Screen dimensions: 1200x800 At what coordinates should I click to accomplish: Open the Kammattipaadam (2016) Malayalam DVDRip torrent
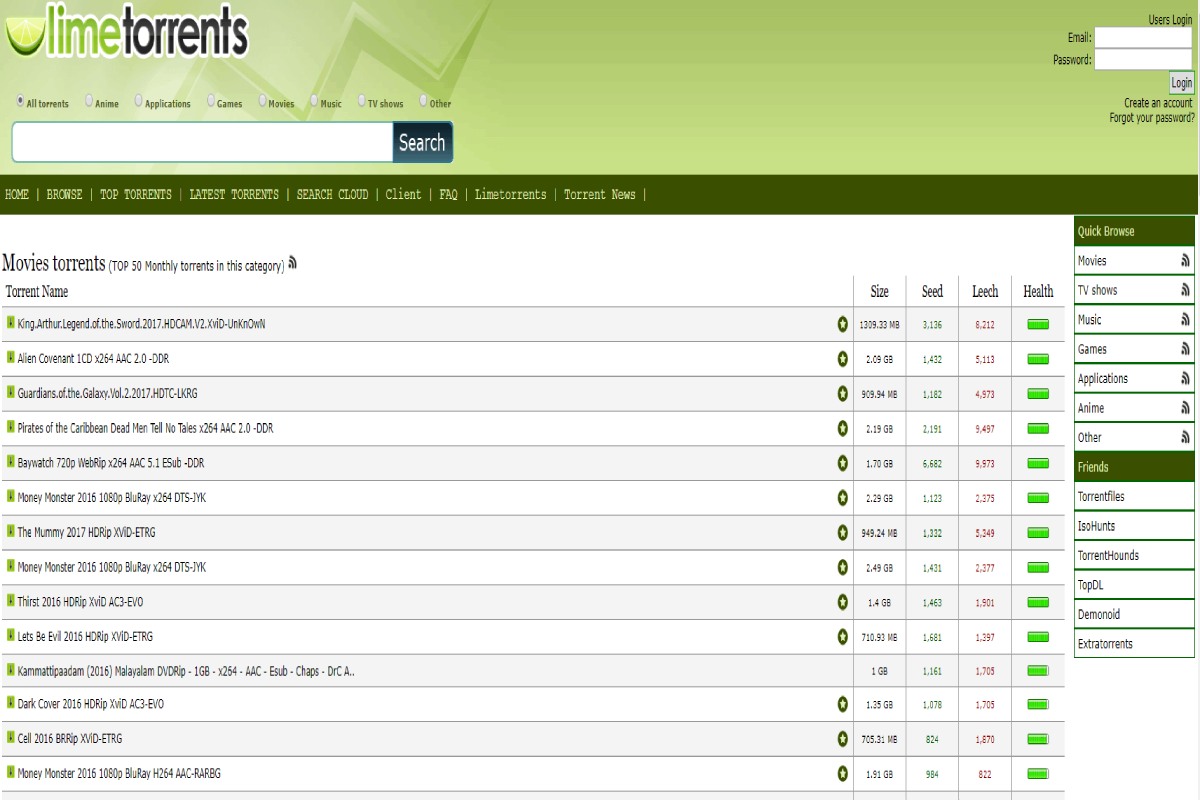pyautogui.click(x=186, y=671)
